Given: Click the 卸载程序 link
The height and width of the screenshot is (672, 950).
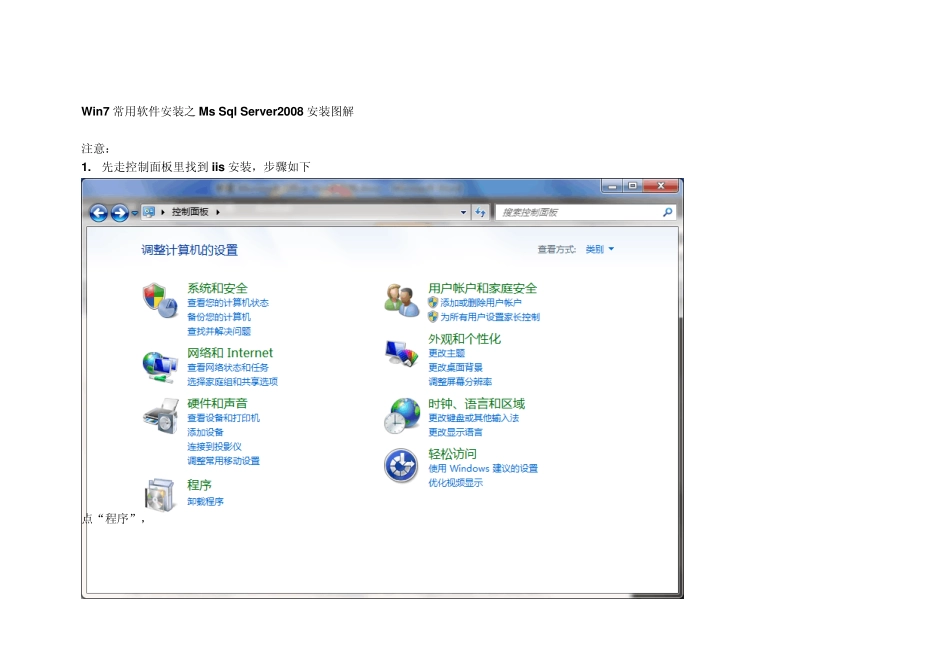Looking at the screenshot, I should tap(205, 502).
